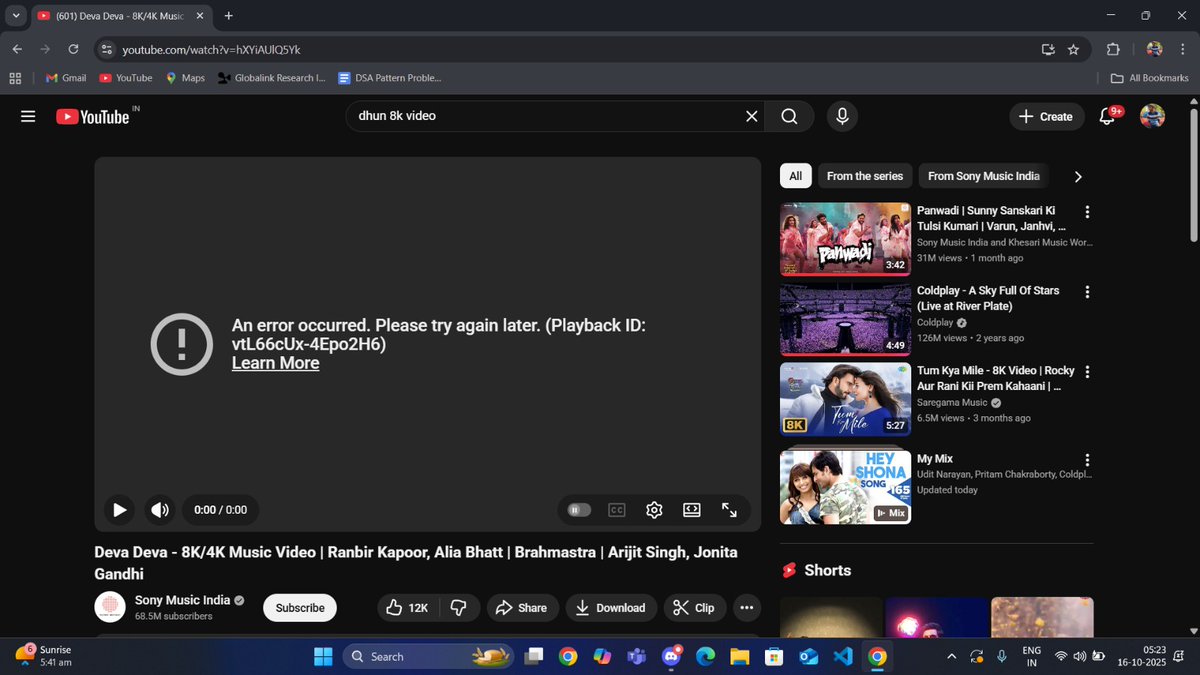Open the browser tab search dropdown arrow

pyautogui.click(x=16, y=16)
